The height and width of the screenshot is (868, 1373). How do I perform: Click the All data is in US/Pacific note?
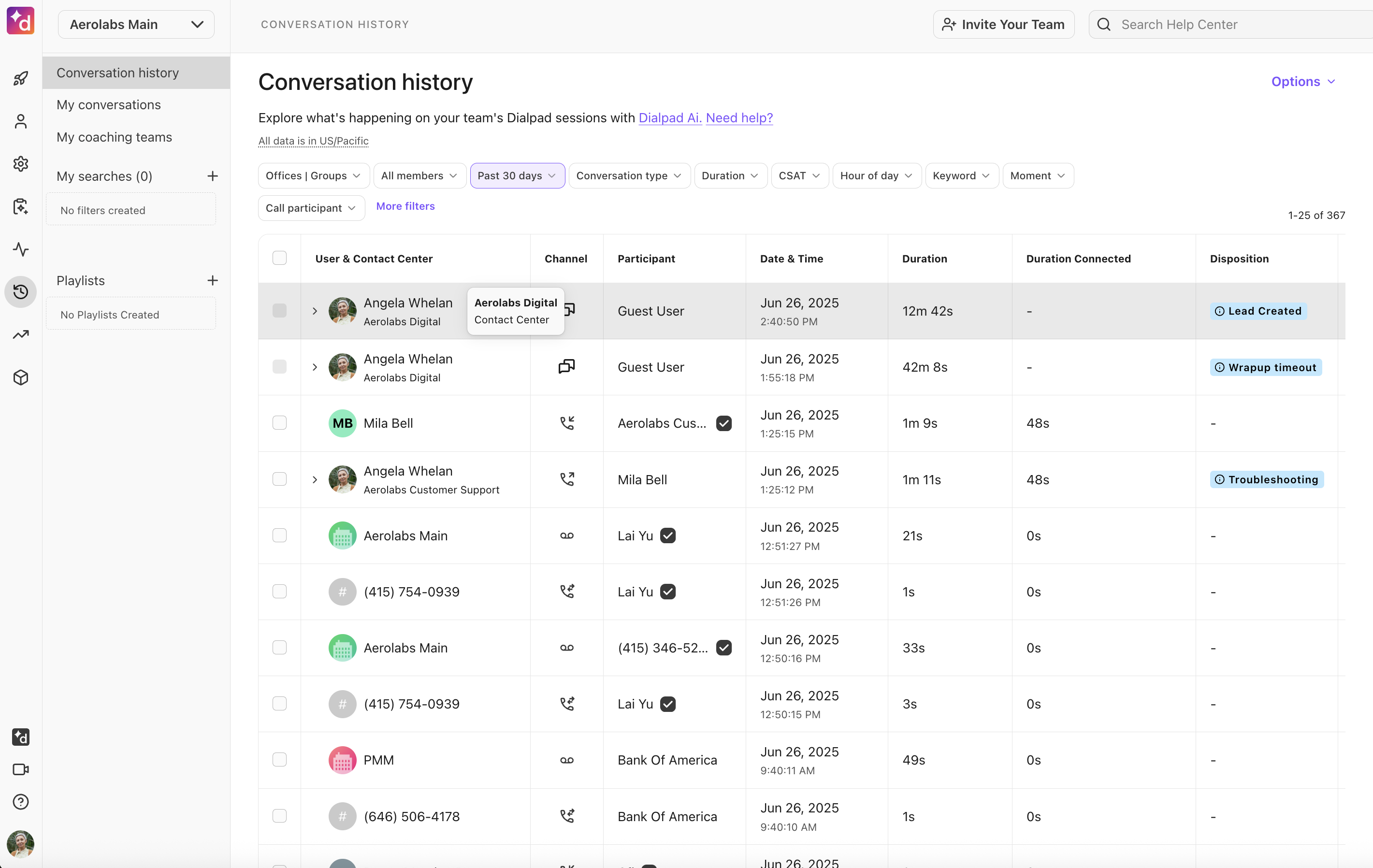pos(313,140)
